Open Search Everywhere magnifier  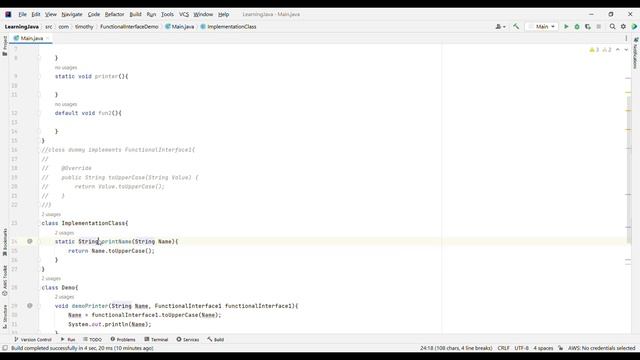coord(612,27)
